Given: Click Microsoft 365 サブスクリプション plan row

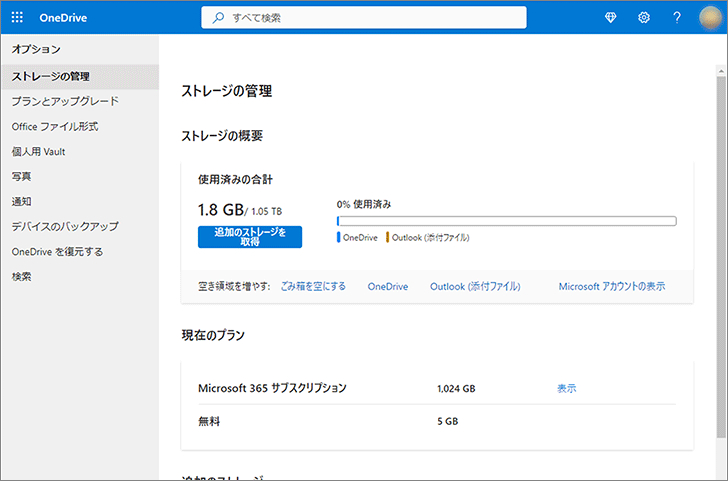Looking at the screenshot, I should [437, 389].
